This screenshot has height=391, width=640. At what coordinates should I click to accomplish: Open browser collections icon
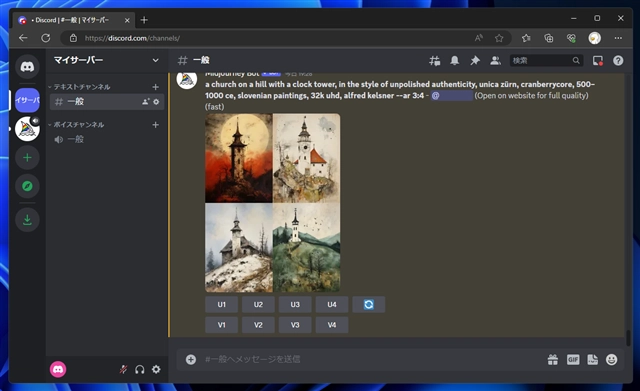[549, 38]
